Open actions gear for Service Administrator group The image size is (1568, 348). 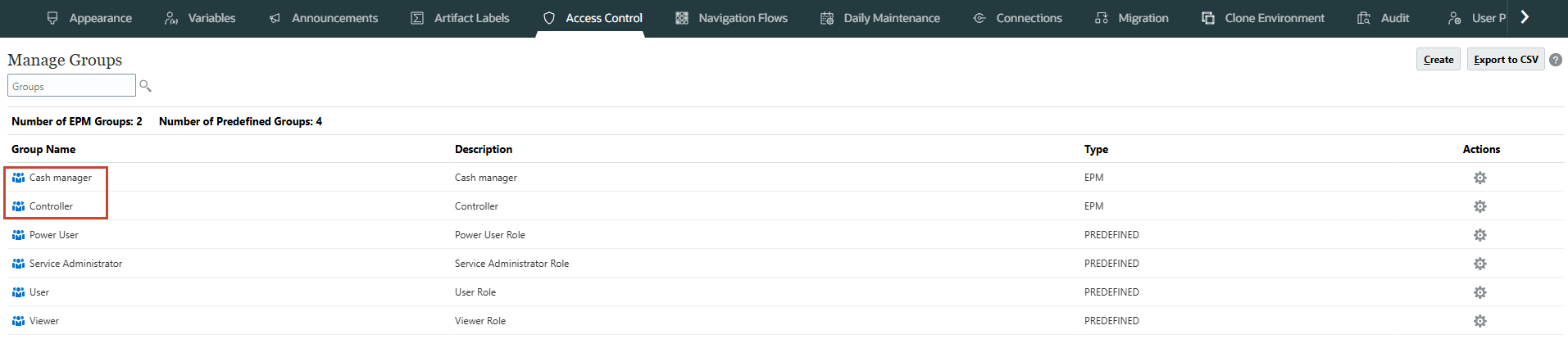[1479, 264]
